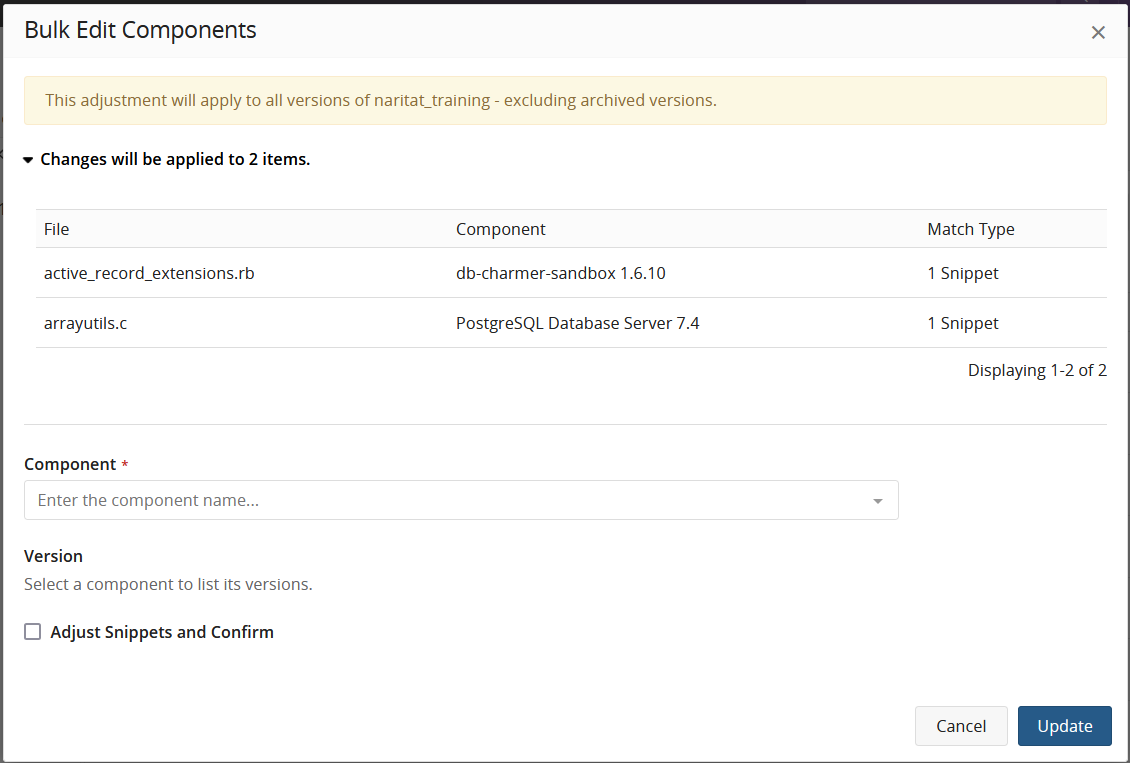Sort the table by the Match Type column
Image resolution: width=1130 pixels, height=763 pixels.
coord(970,229)
